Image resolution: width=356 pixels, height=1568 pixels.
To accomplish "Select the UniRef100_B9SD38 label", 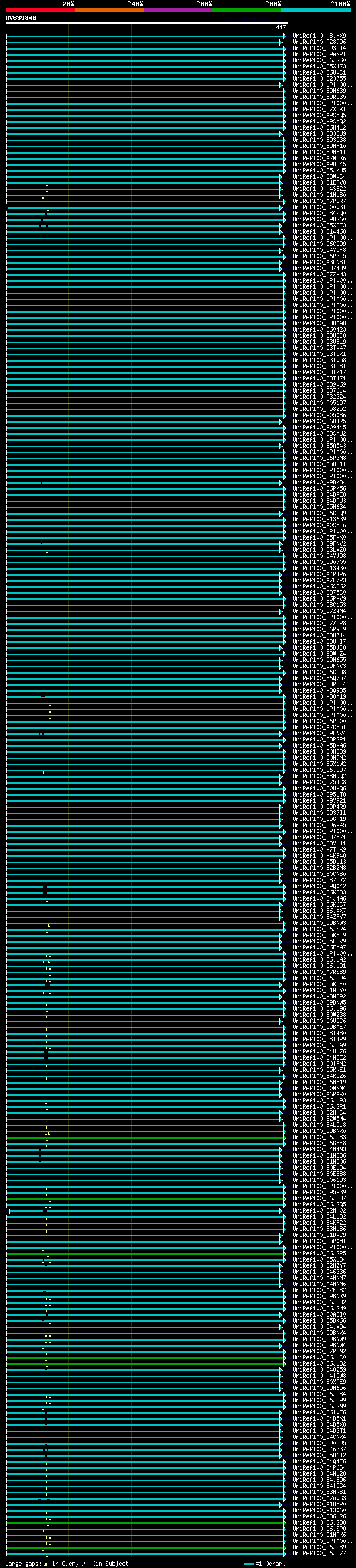I will click(x=319, y=140).
